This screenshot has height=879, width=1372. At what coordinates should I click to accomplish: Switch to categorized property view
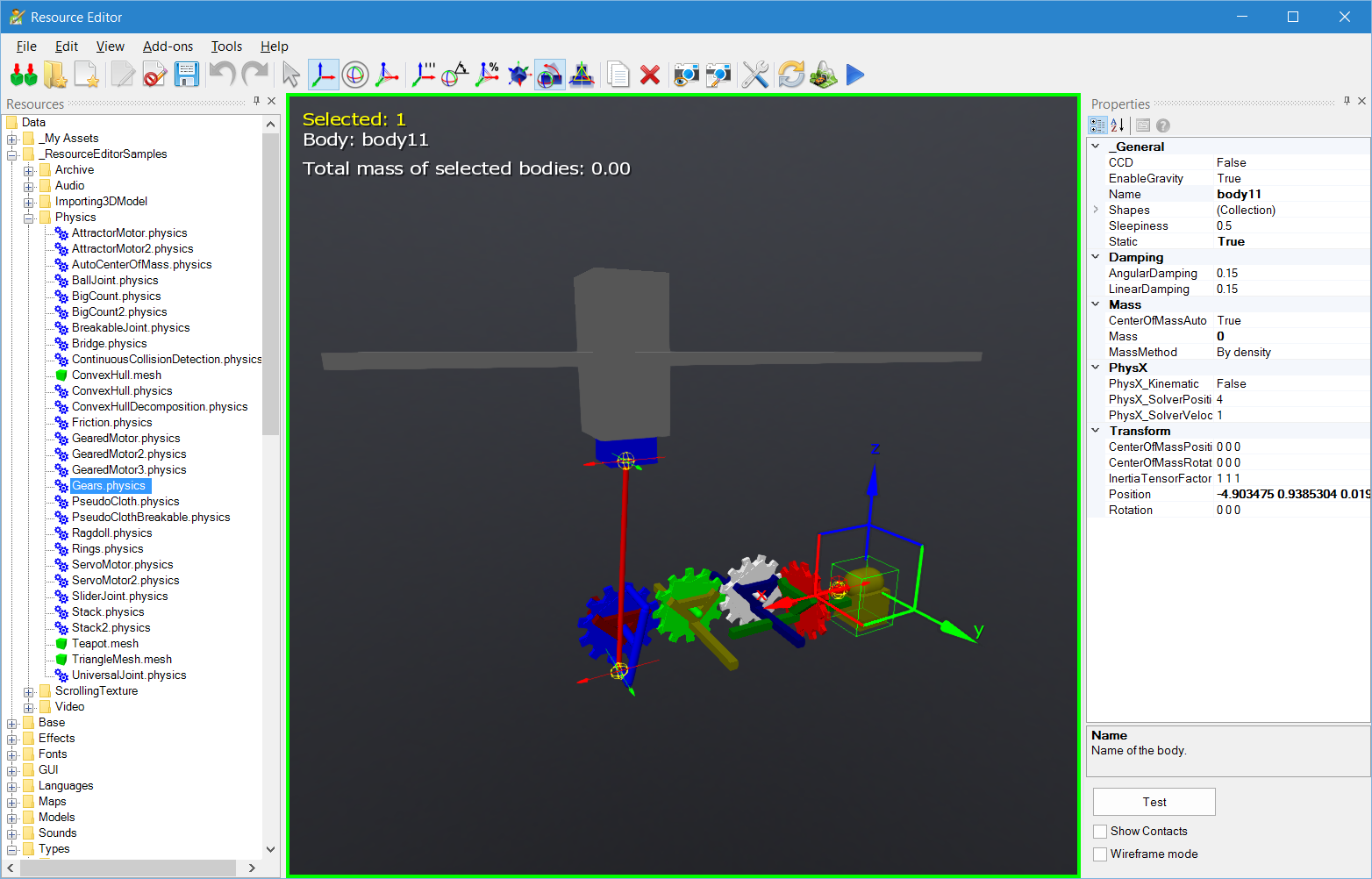1097,125
